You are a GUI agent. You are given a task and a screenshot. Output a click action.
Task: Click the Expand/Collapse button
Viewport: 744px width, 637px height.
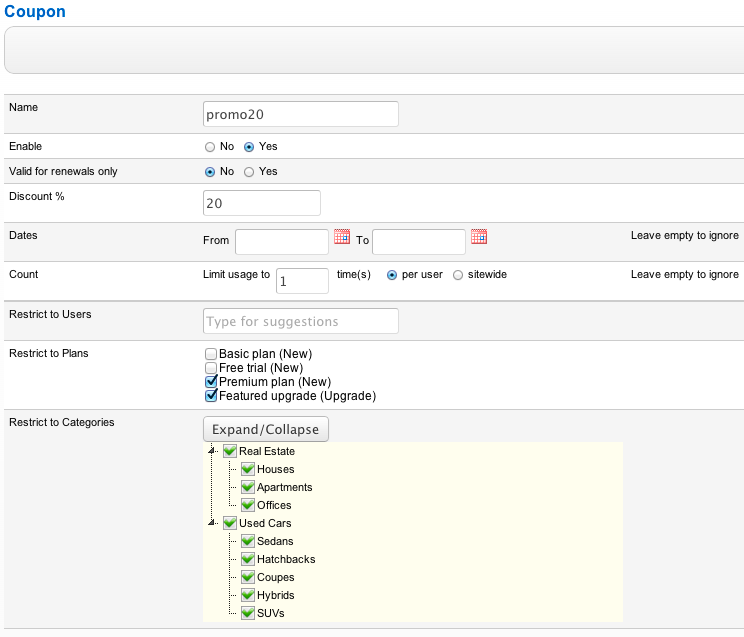265,429
